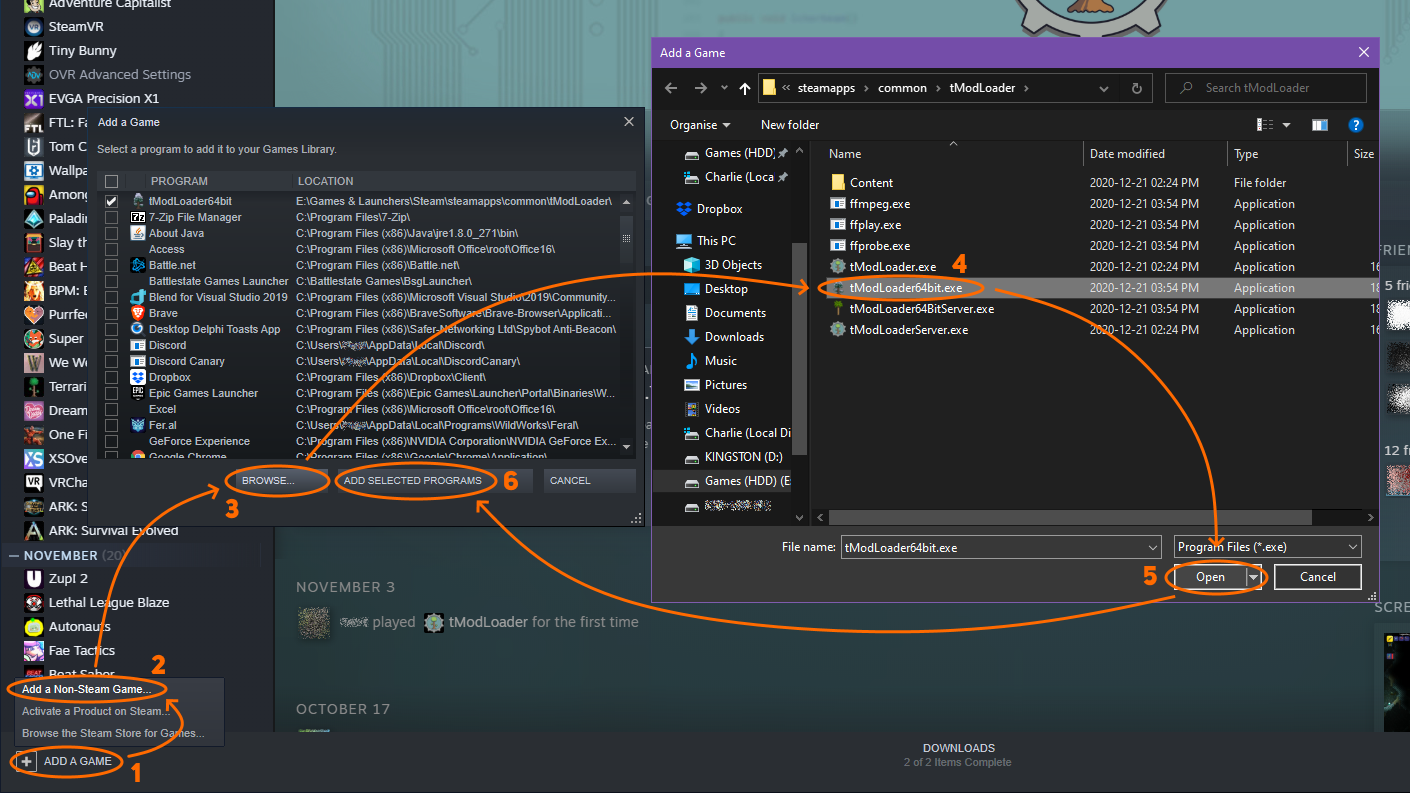The height and width of the screenshot is (793, 1410).
Task: Open OVR Advanced Settings library entry
Action: click(119, 74)
